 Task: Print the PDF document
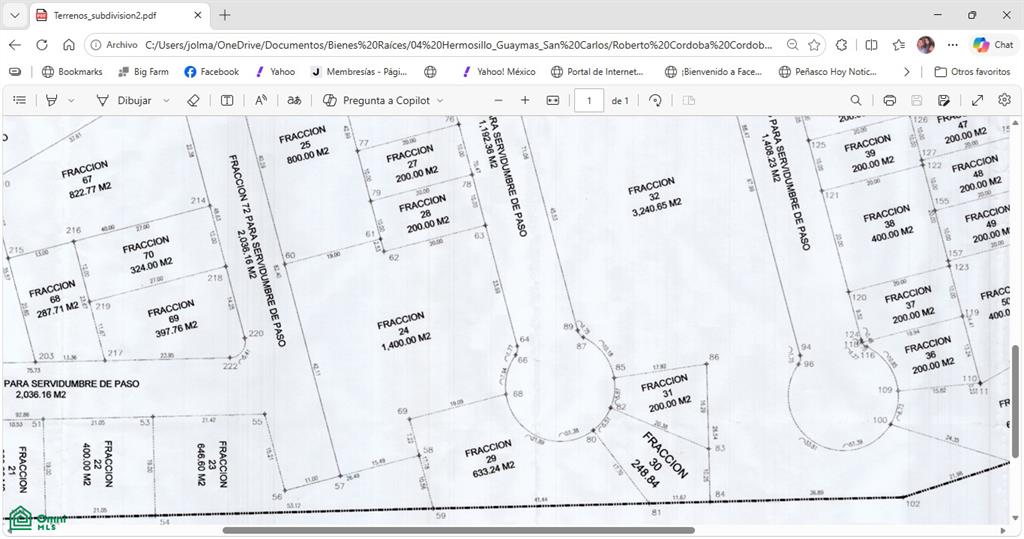[889, 101]
